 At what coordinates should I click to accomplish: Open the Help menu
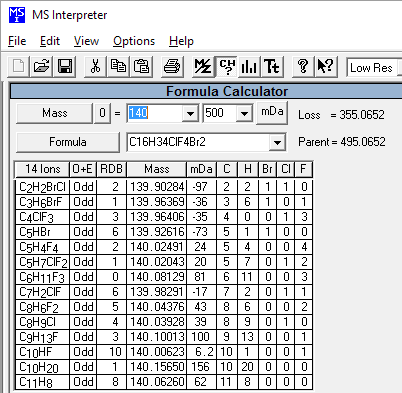click(181, 41)
